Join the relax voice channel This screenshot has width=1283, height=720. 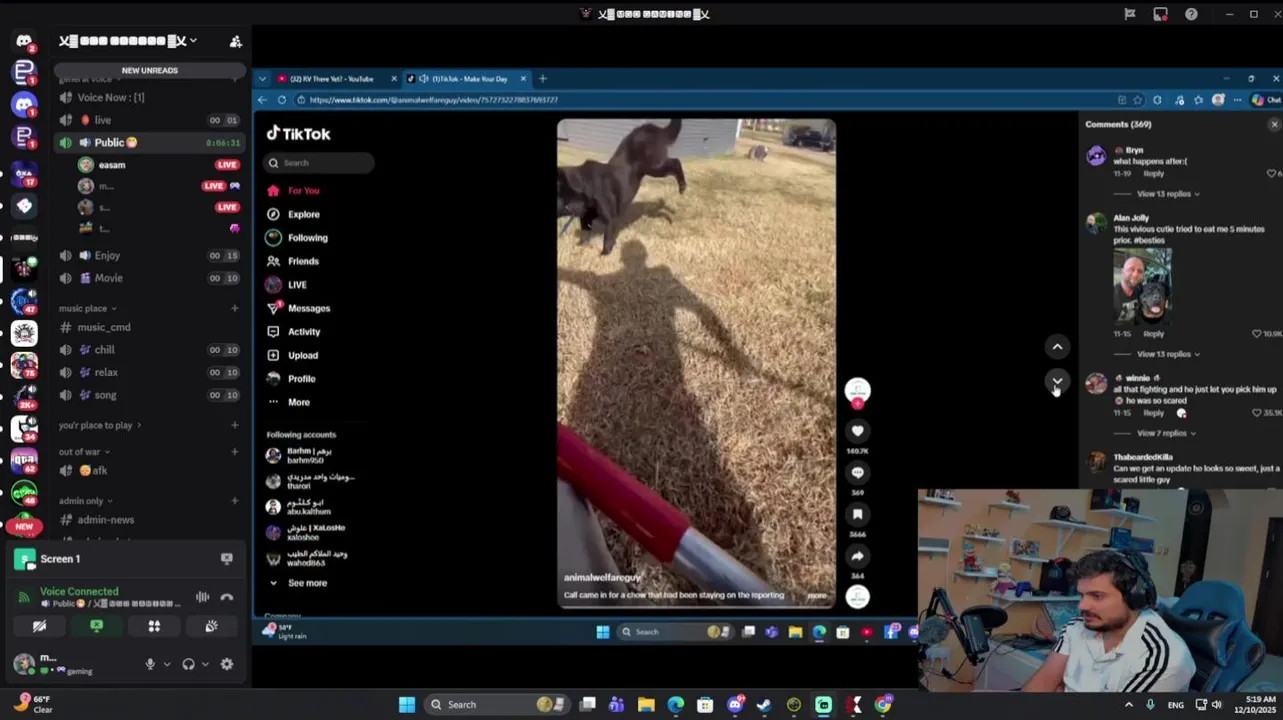(x=150, y=372)
